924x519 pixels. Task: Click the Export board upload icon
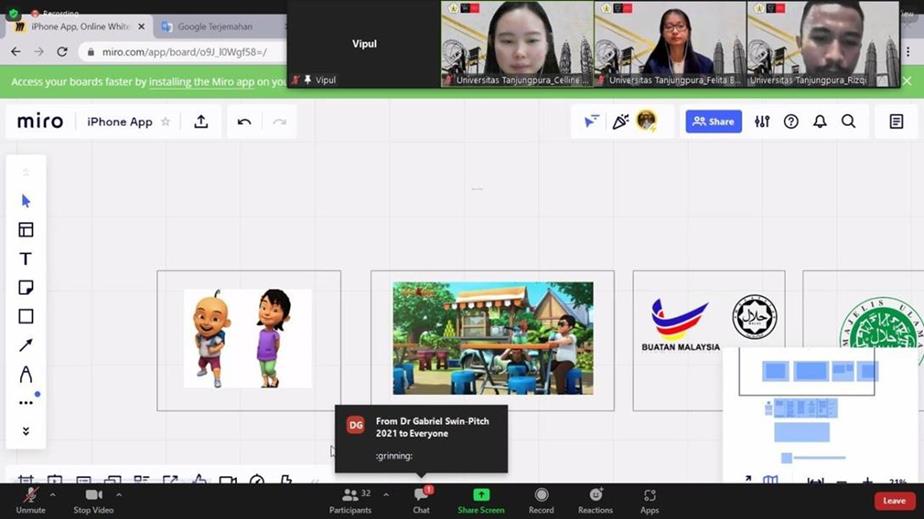pyautogui.click(x=201, y=122)
